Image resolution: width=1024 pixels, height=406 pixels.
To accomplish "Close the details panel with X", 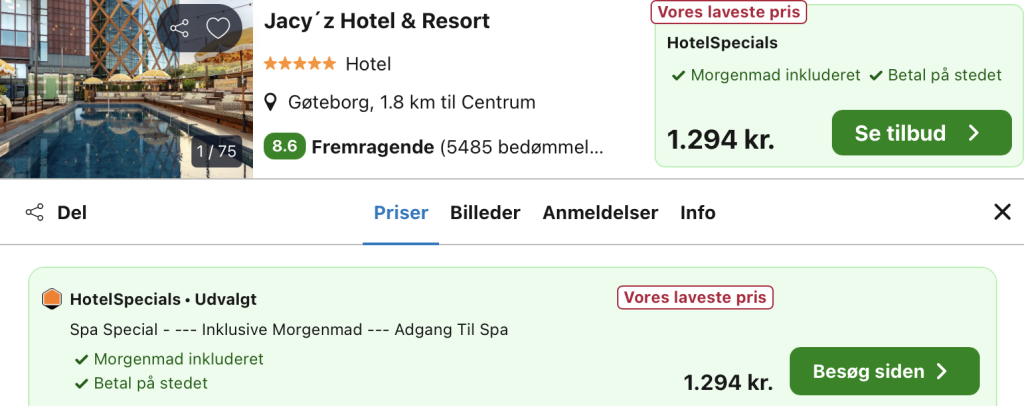I will coord(1002,212).
